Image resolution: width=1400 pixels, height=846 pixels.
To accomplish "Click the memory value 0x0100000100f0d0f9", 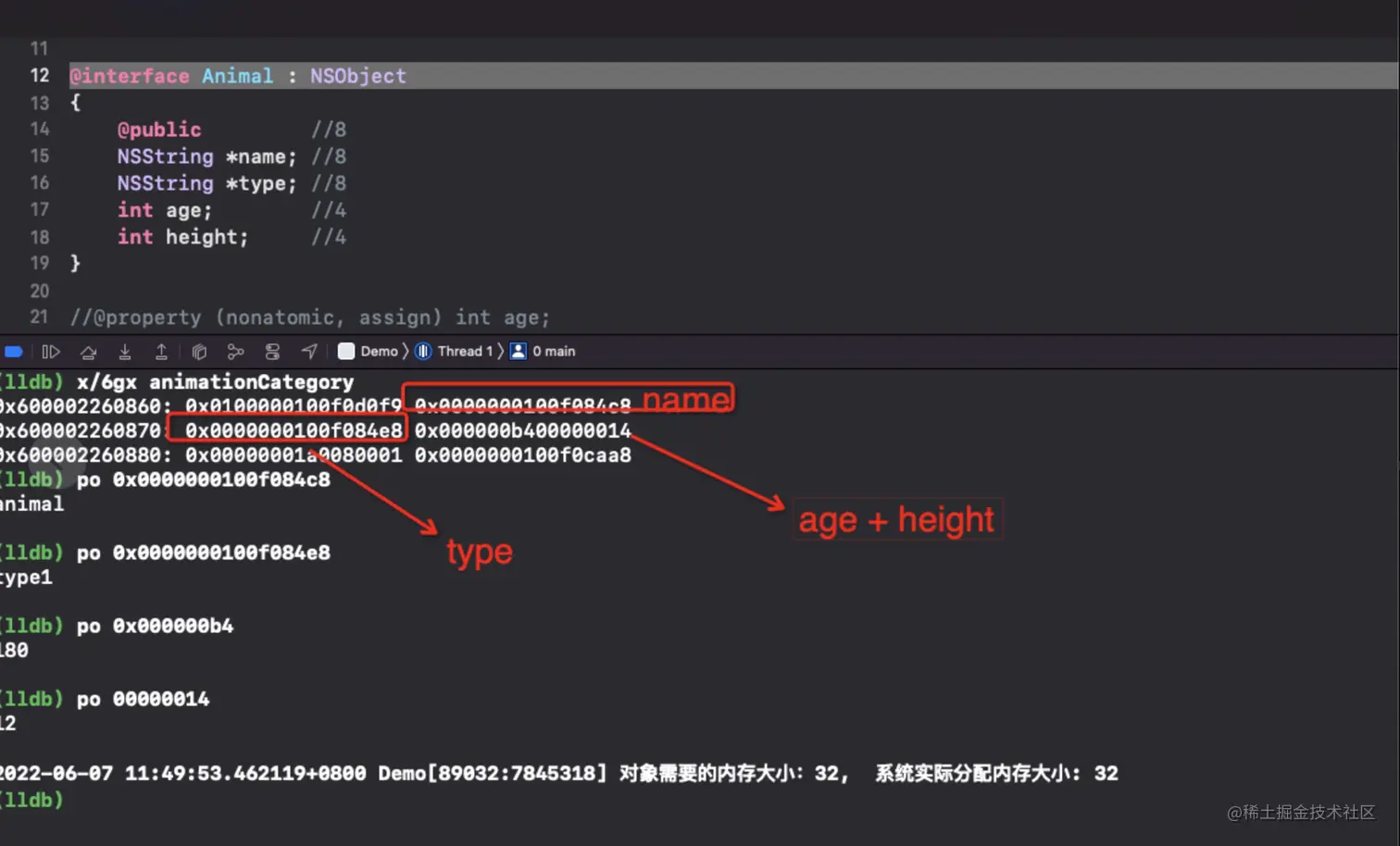I will coord(294,405).
